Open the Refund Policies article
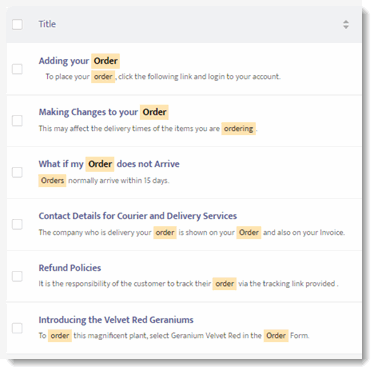Screen dimensions: 371x367 click(70, 268)
